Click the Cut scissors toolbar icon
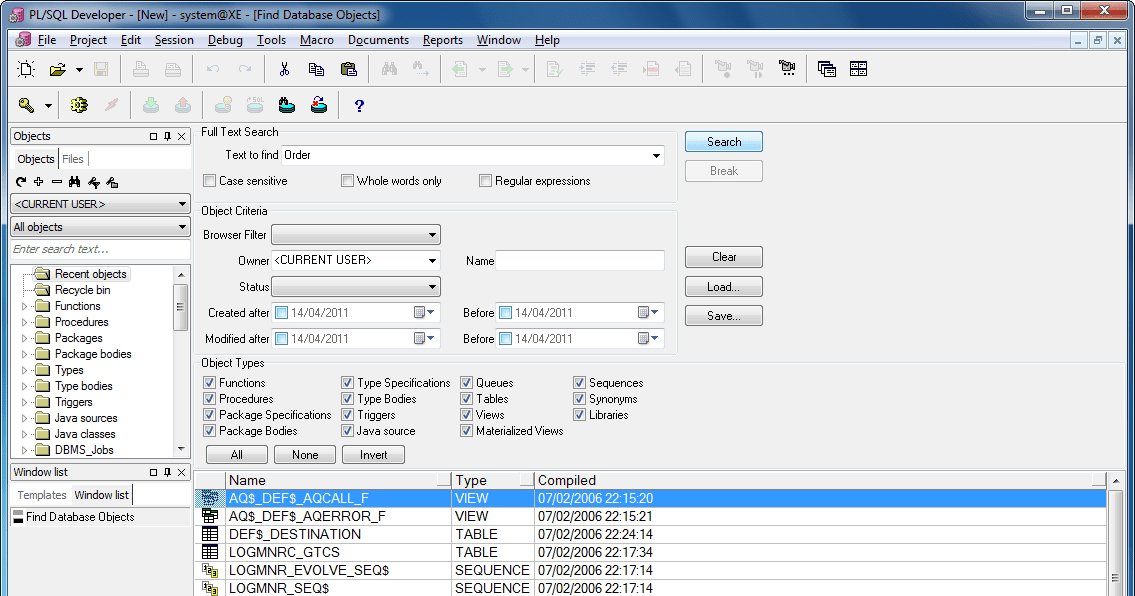 pyautogui.click(x=284, y=69)
